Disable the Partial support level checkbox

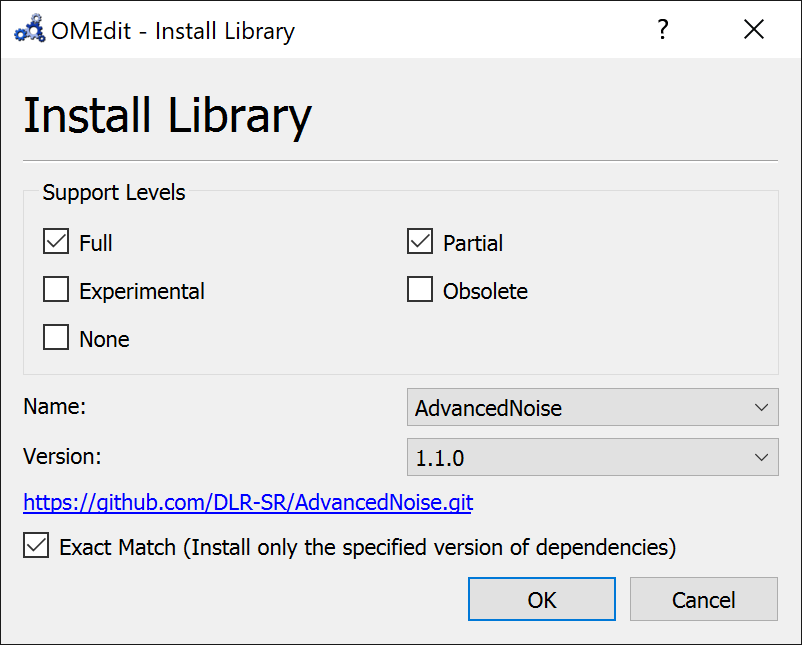pyautogui.click(x=419, y=241)
